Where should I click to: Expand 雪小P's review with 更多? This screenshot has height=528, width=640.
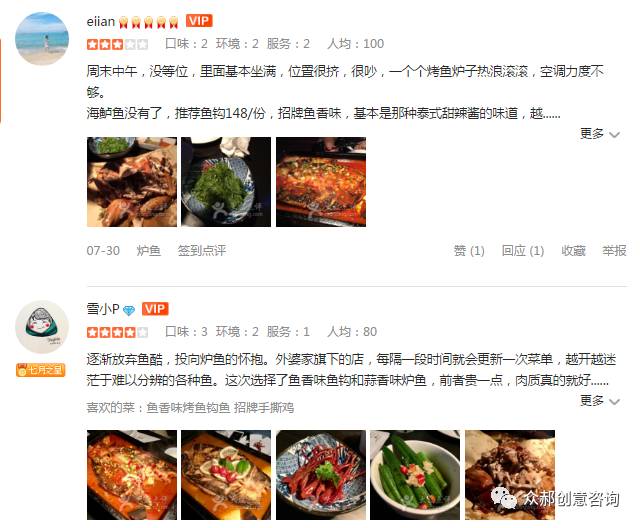pyautogui.click(x=600, y=401)
